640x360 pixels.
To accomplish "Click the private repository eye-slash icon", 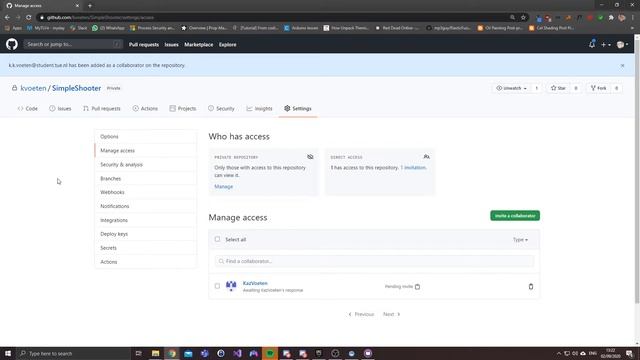I will [x=310, y=157].
